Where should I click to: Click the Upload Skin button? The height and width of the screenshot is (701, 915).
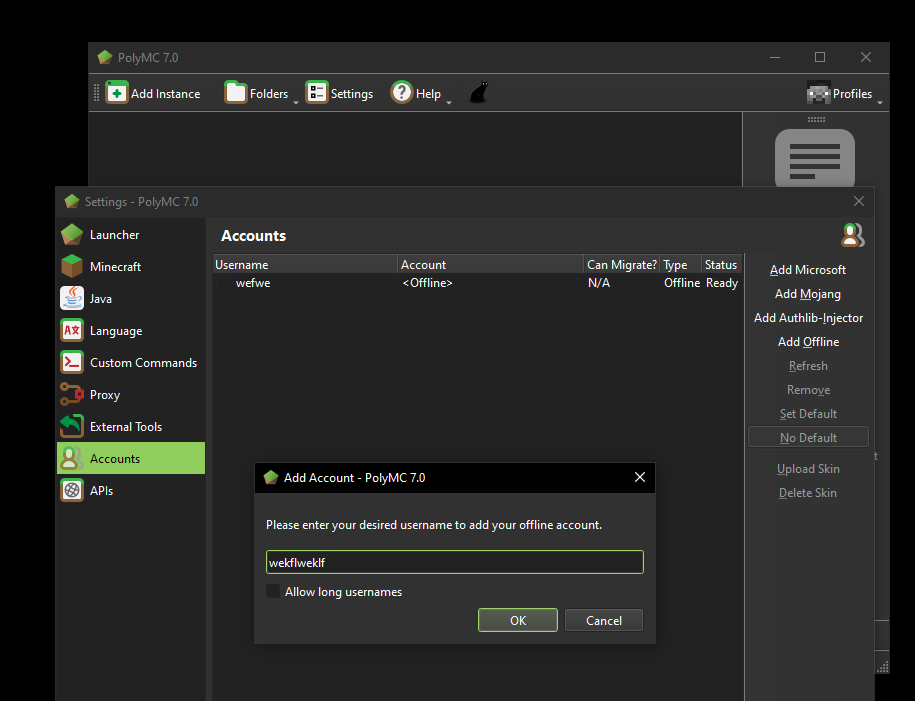tap(808, 469)
